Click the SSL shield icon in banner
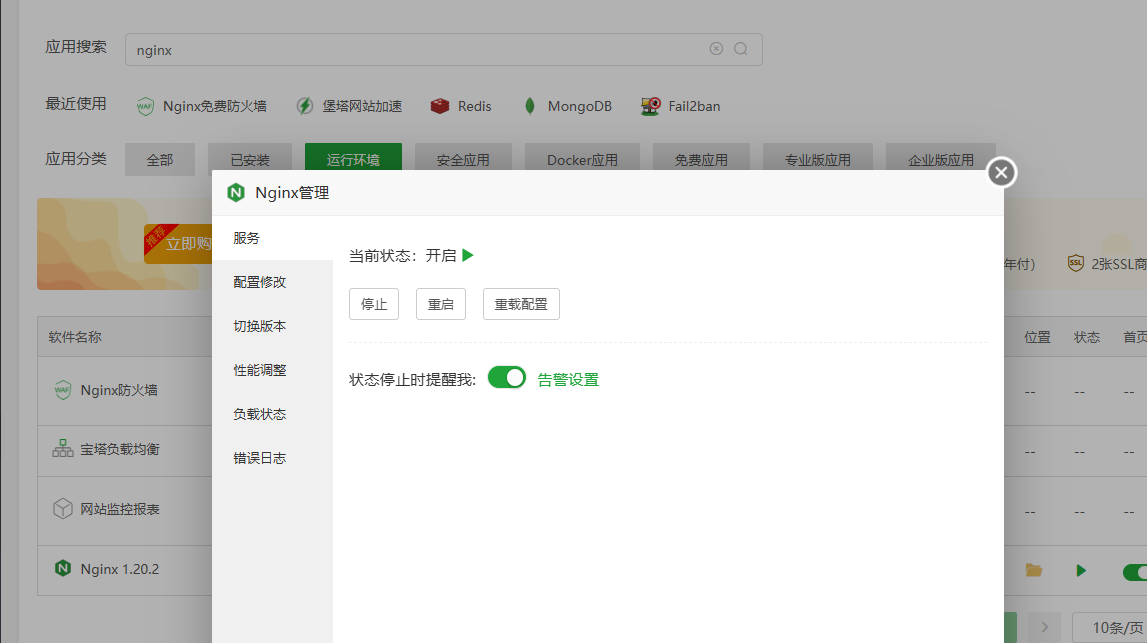The height and width of the screenshot is (643, 1147). click(x=1075, y=263)
